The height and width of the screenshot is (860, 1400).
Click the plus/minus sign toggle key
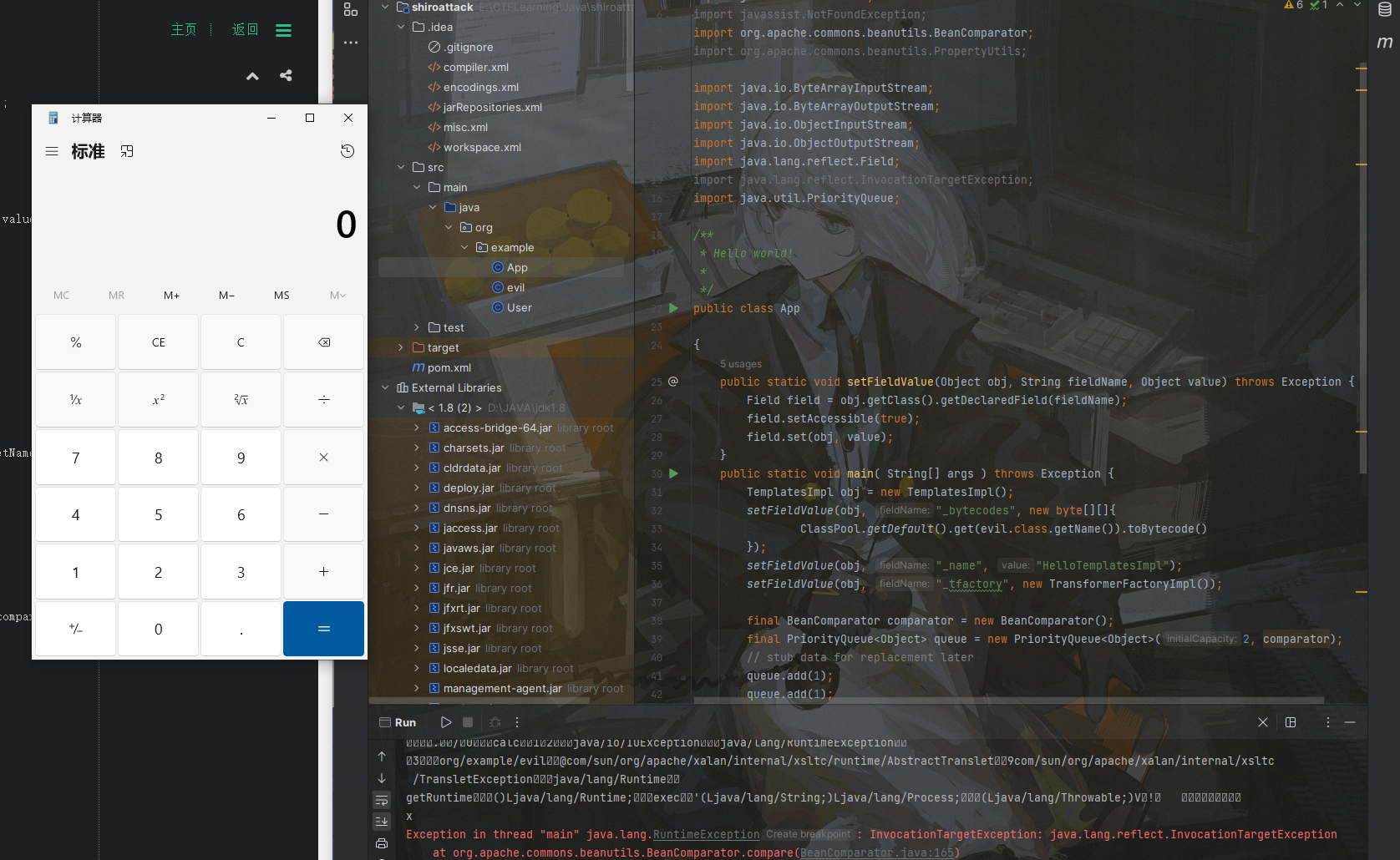76,629
